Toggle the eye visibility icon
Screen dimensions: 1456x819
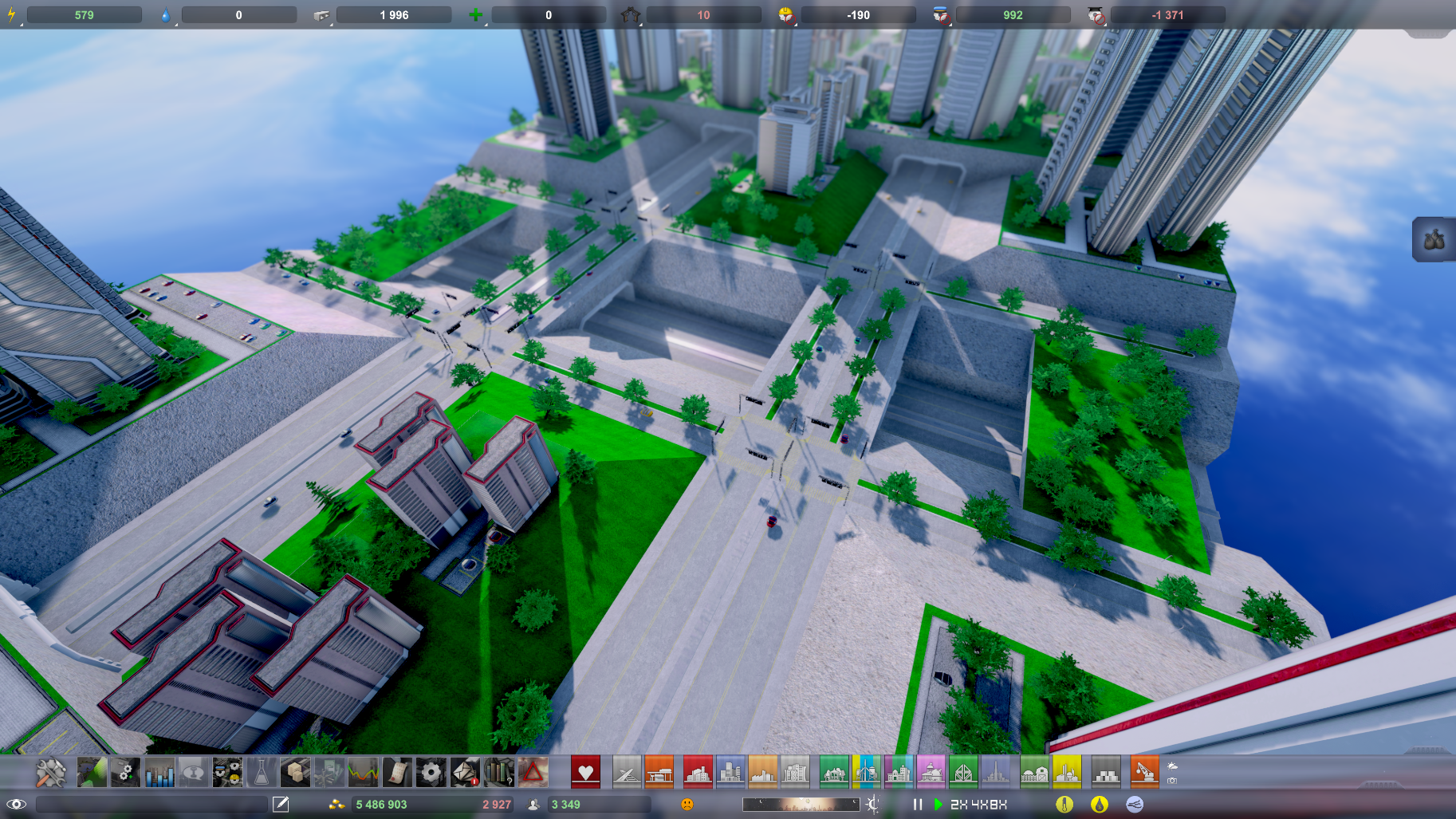(16, 804)
